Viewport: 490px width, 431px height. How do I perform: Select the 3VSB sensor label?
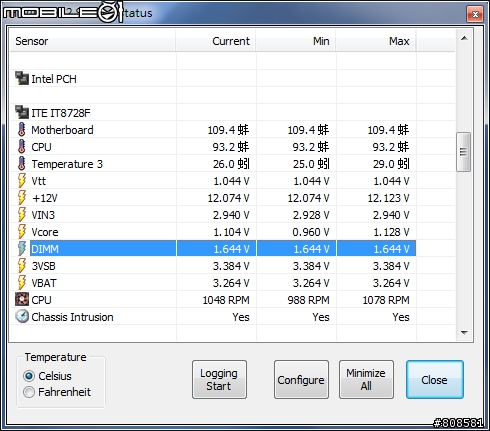[x=43, y=266]
